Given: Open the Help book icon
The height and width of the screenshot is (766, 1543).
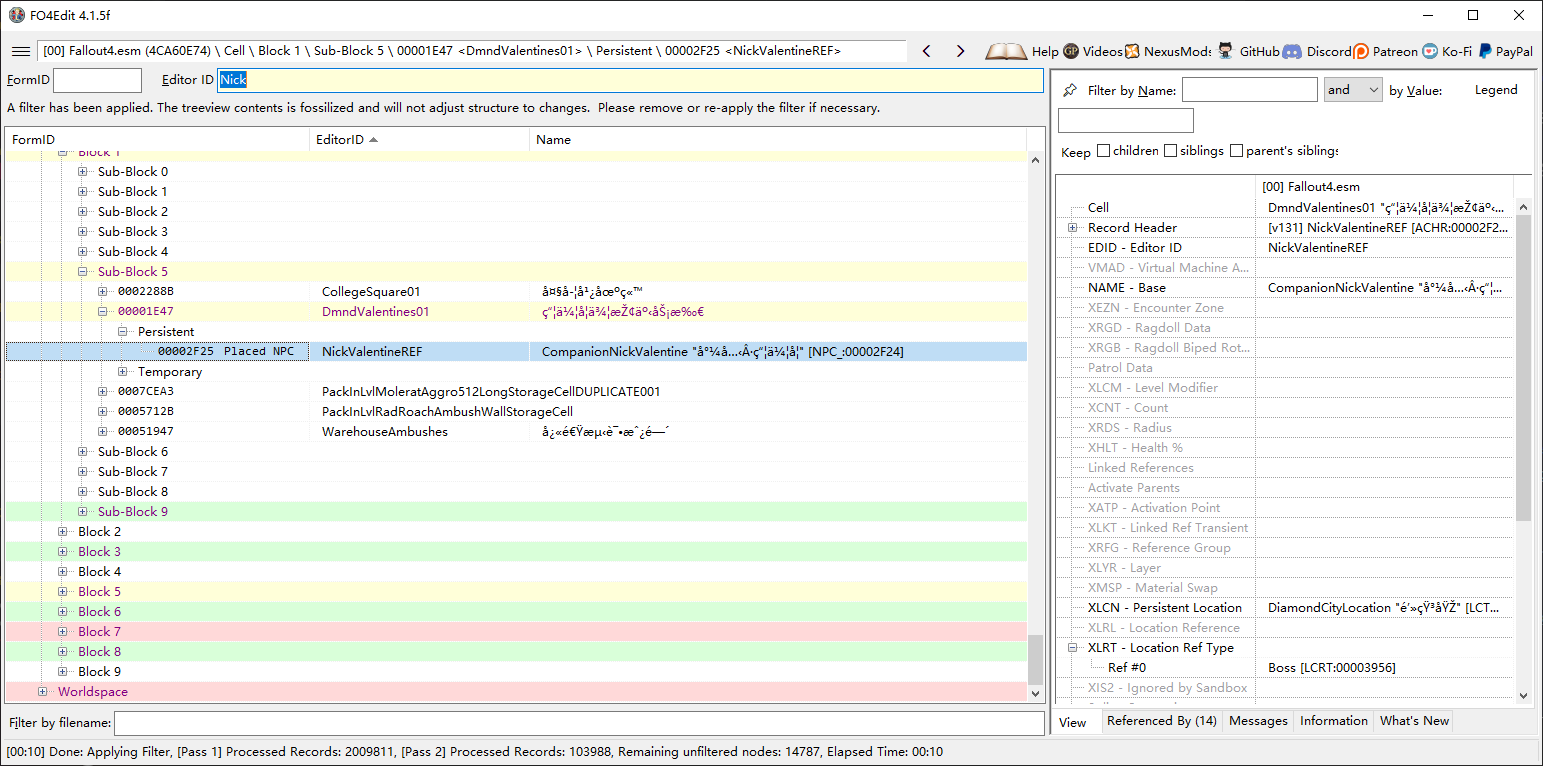Looking at the screenshot, I should point(1006,51).
